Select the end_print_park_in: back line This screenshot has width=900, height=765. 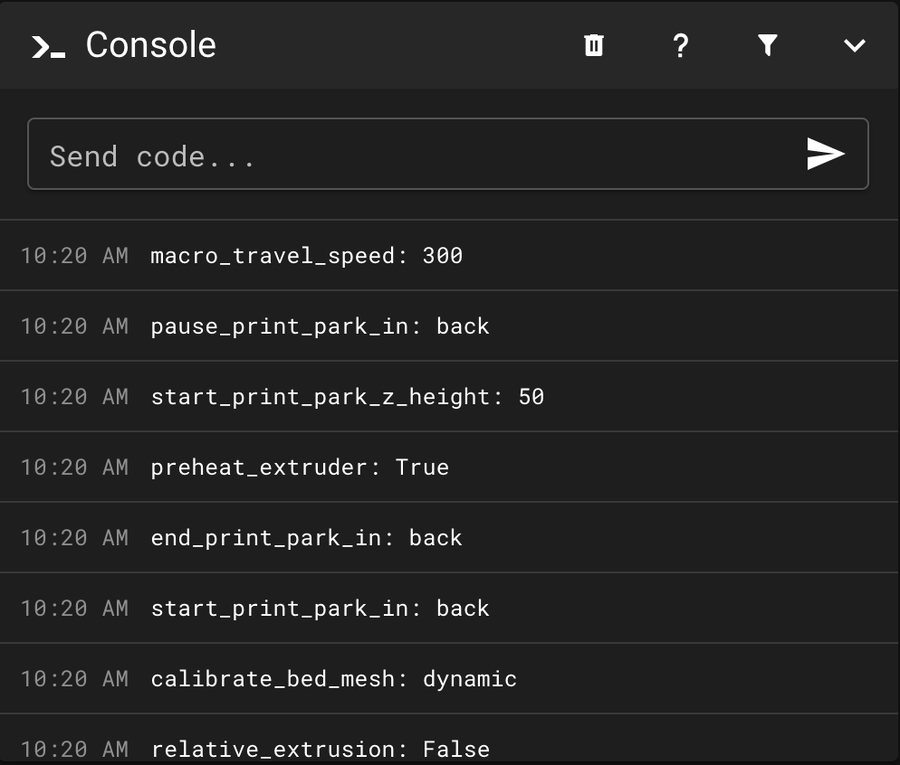(x=306, y=538)
